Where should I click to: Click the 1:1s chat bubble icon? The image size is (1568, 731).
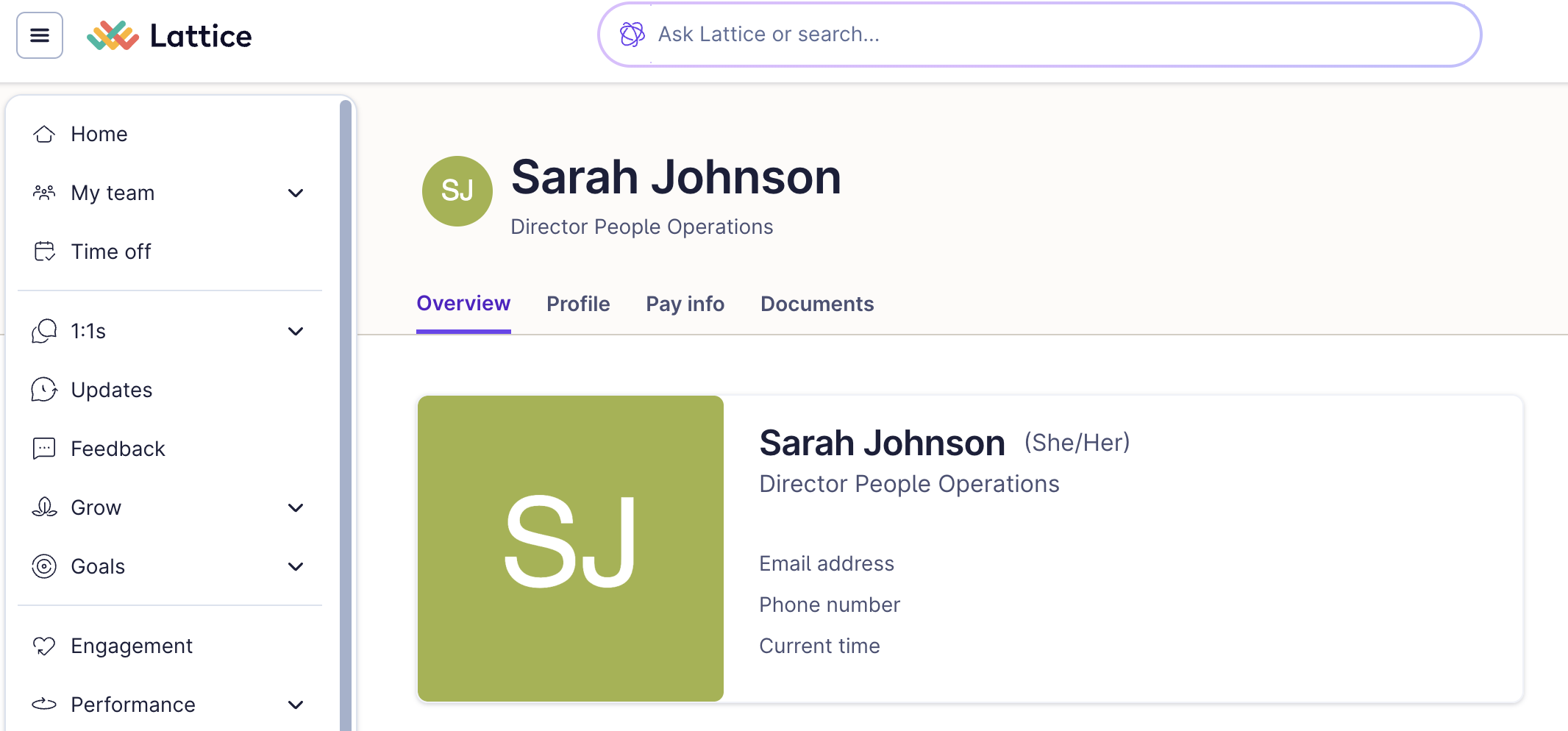tap(45, 331)
